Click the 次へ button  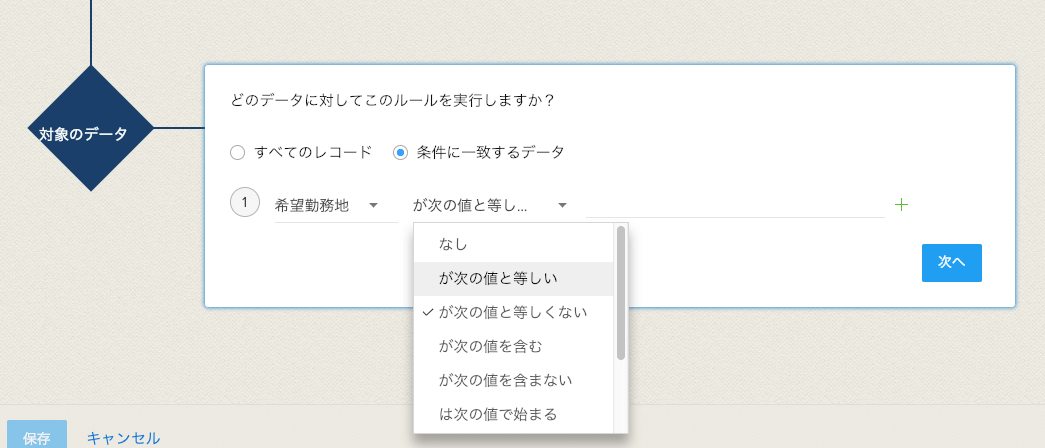[x=952, y=263]
